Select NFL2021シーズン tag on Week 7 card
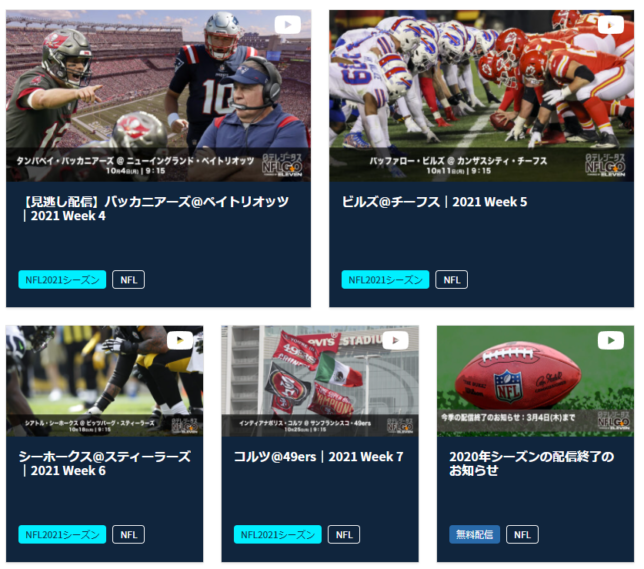The height and width of the screenshot is (569, 644). click(278, 534)
